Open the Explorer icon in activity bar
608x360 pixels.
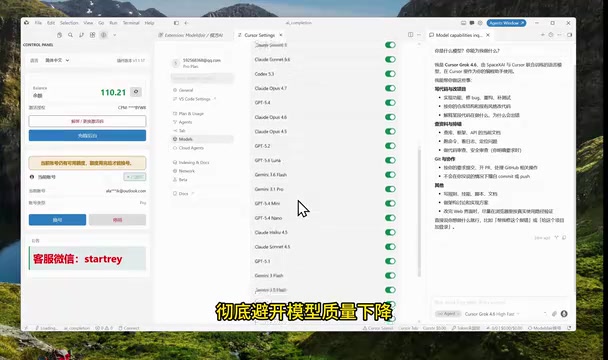(59, 35)
